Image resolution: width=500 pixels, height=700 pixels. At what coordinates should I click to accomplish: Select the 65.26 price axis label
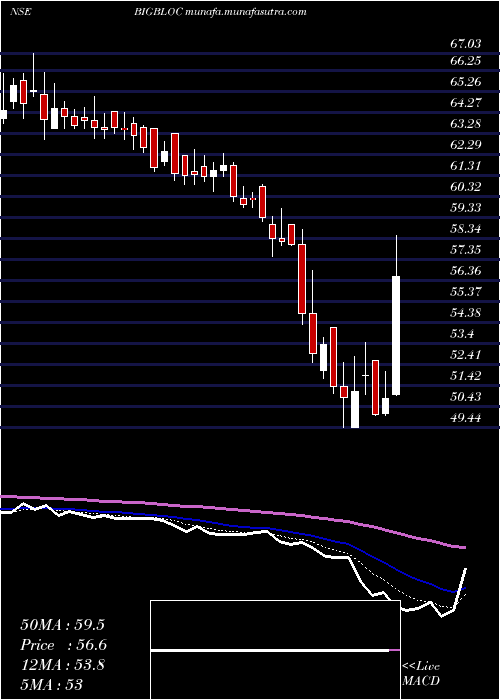[466, 81]
